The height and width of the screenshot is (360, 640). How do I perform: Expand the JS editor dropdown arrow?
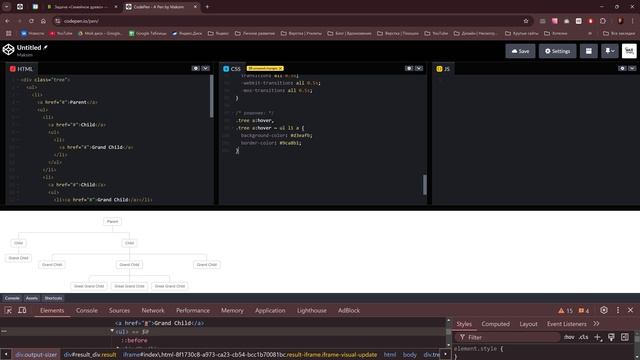pos(632,69)
